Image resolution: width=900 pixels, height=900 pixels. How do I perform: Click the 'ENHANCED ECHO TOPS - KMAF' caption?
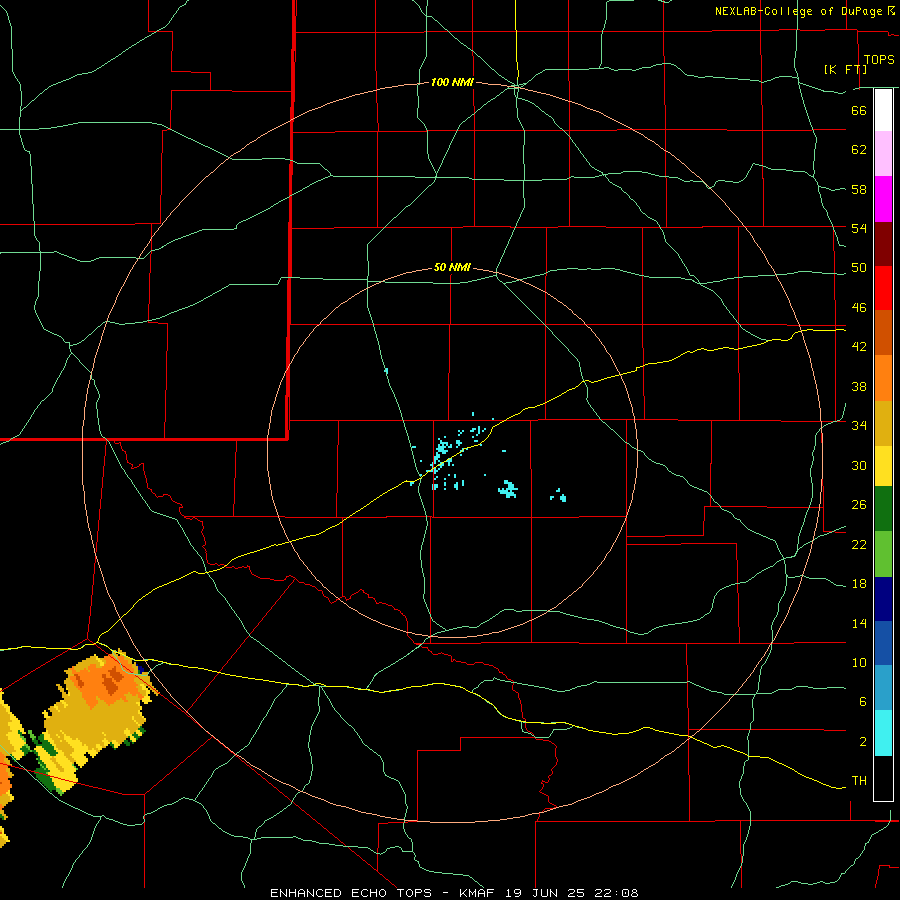coord(382,893)
